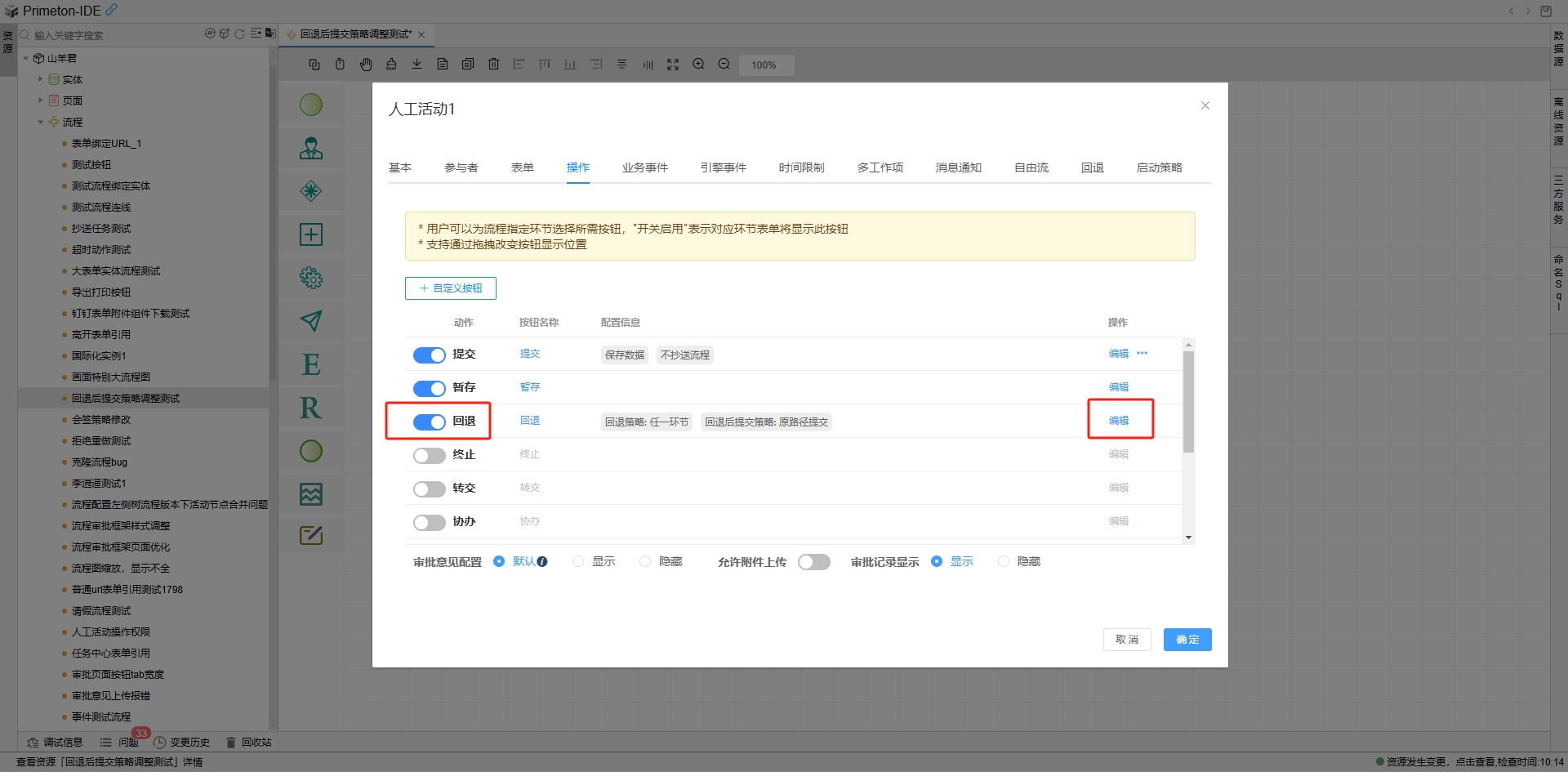Open the more options ellipsis for 提交

[x=1143, y=354]
